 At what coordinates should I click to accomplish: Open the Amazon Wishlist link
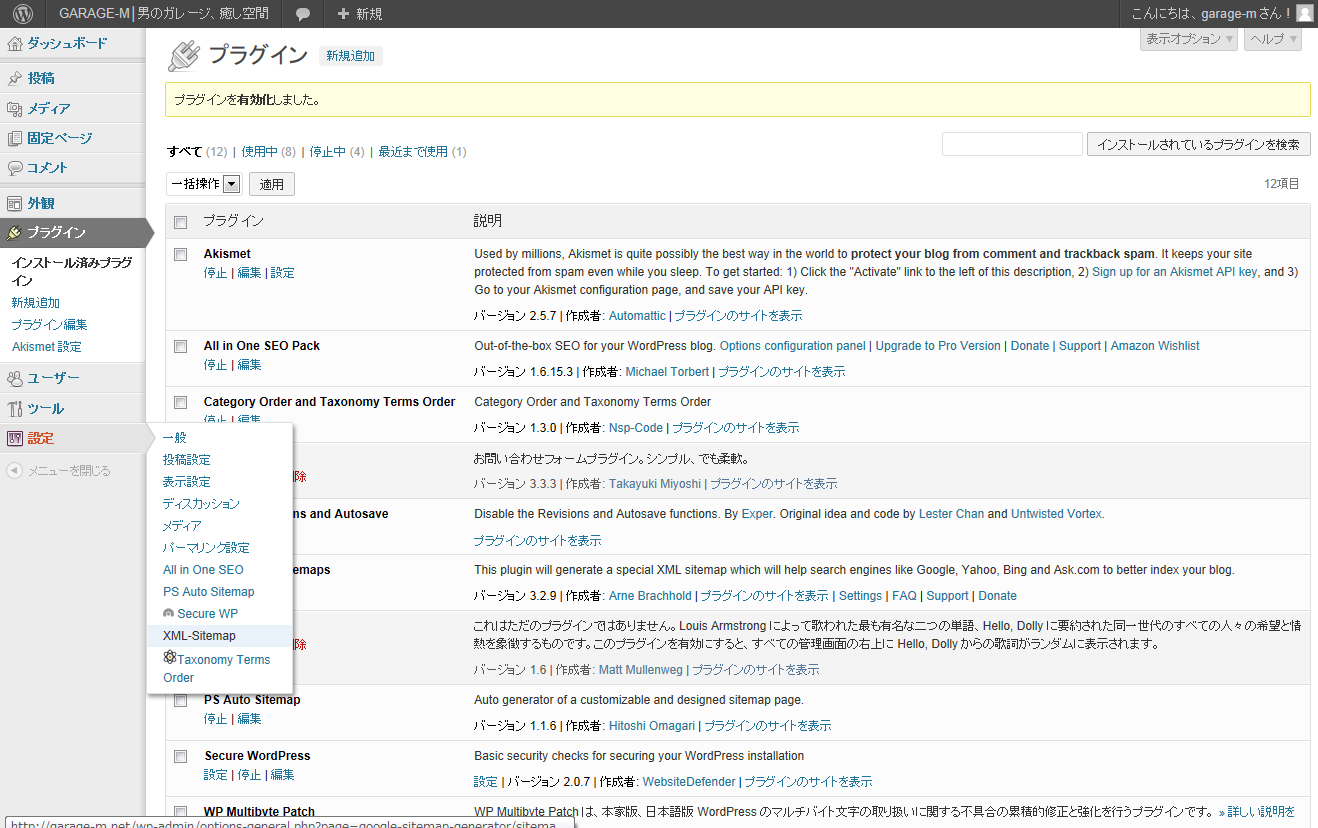click(1155, 346)
